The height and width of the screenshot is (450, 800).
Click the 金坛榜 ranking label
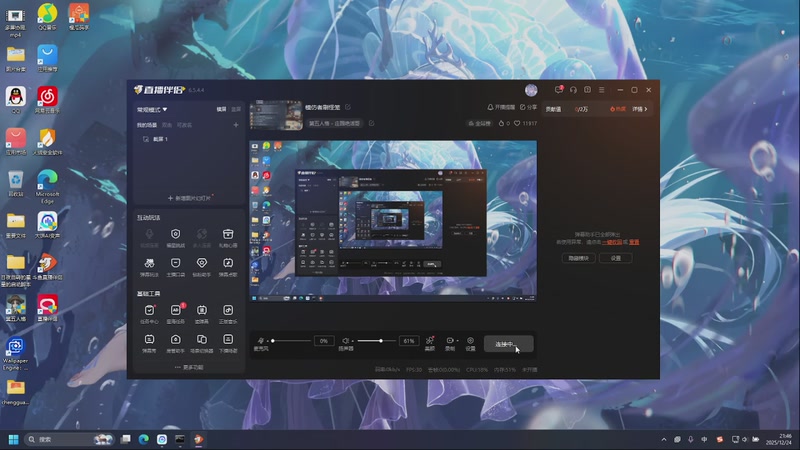click(479, 123)
